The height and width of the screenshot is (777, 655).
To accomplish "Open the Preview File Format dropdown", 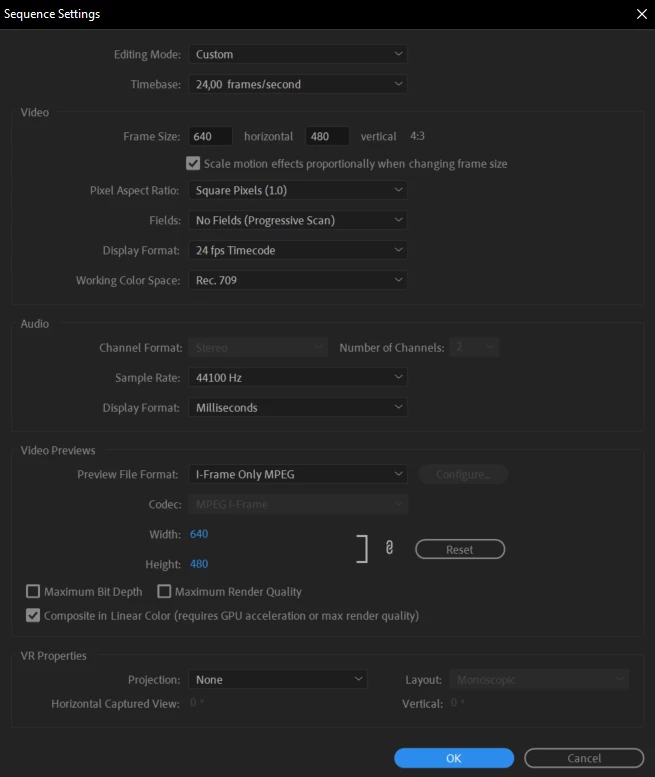I will 298,474.
